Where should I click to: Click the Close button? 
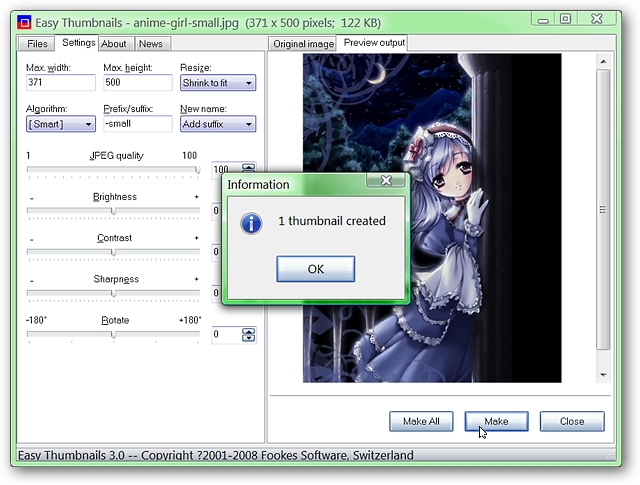pyautogui.click(x=572, y=421)
